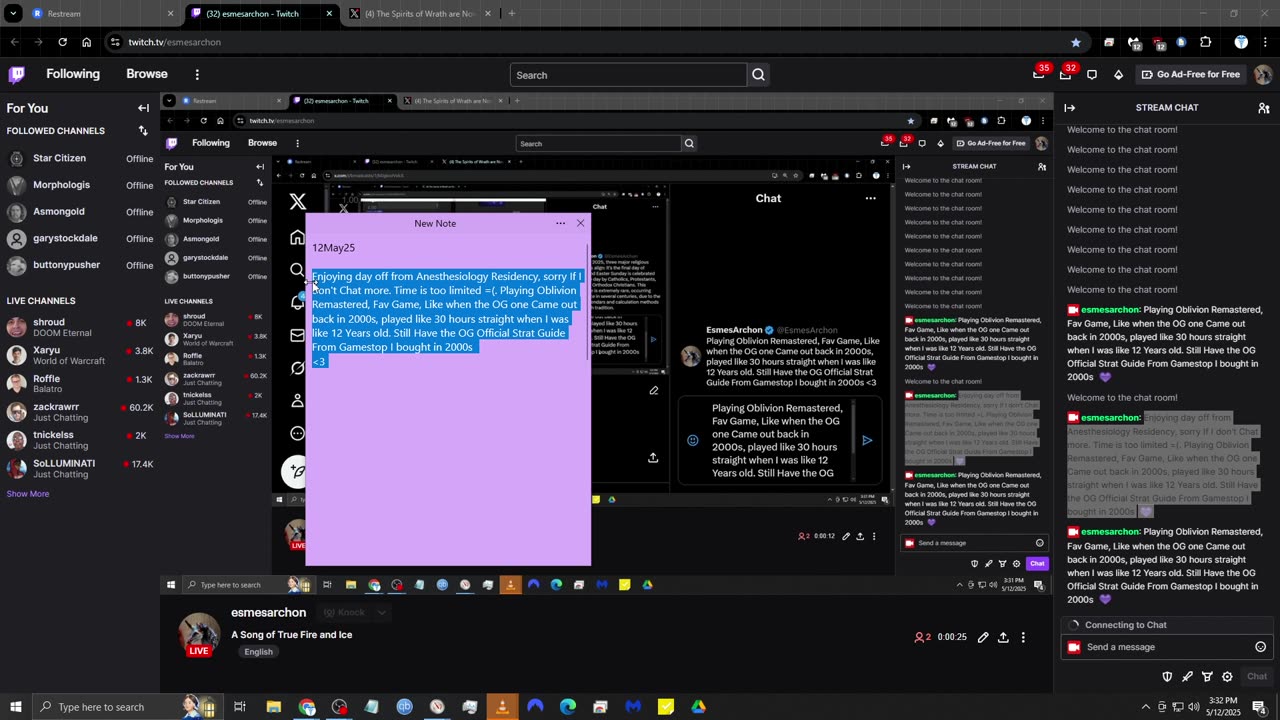Open the tab search dropdown in Chrome

point(13,14)
